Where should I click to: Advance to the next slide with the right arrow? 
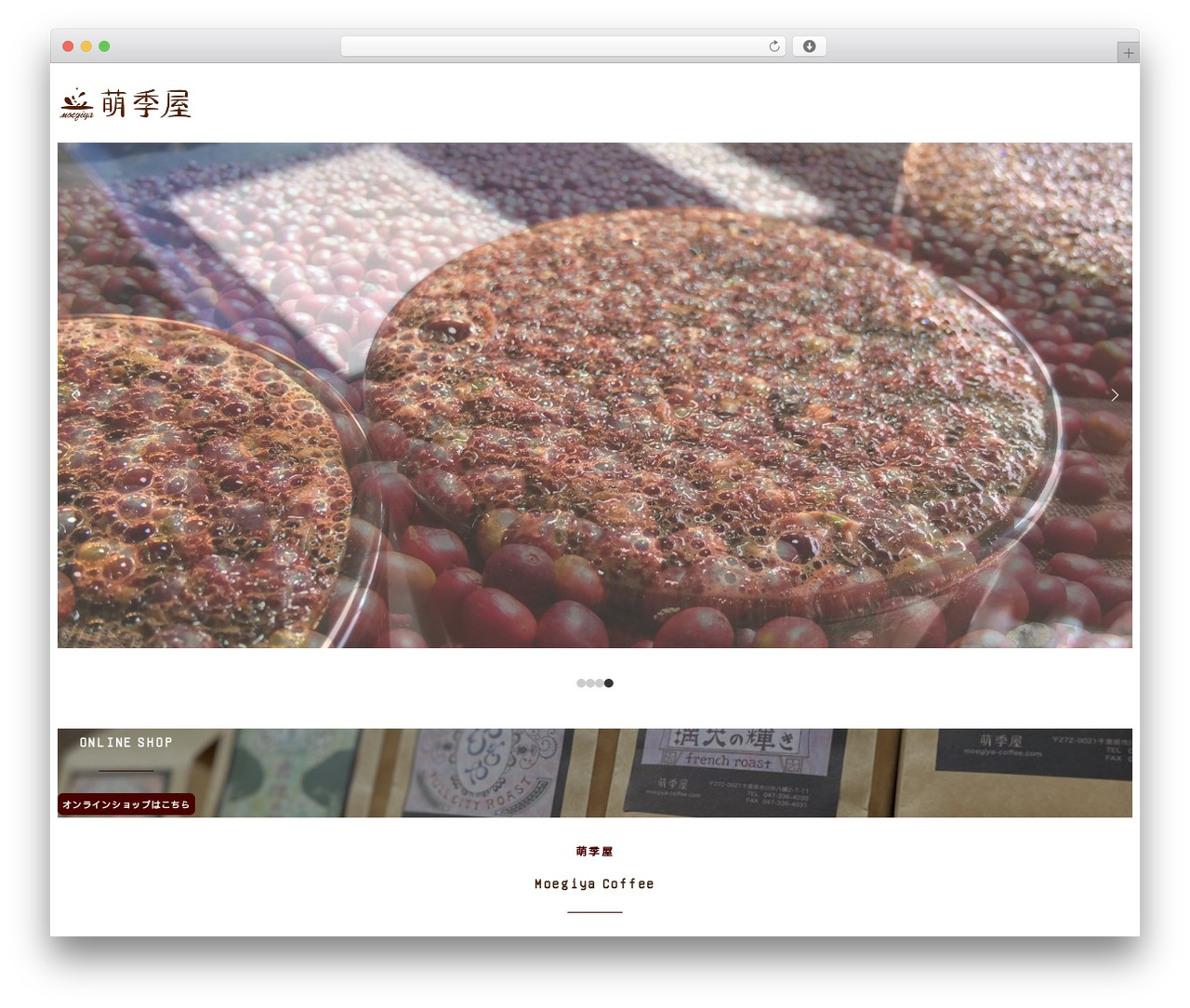[1114, 395]
